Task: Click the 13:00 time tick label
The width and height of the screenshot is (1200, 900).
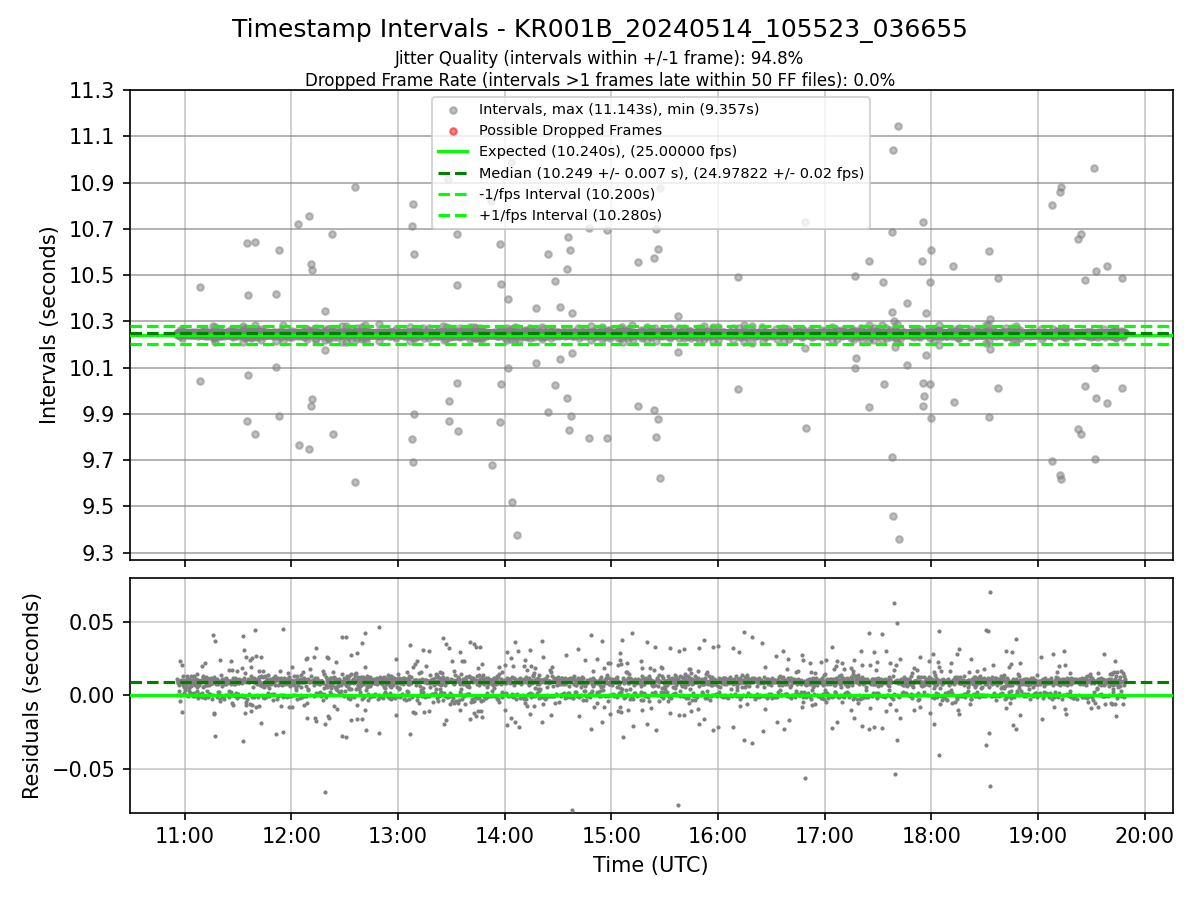Action: (397, 834)
